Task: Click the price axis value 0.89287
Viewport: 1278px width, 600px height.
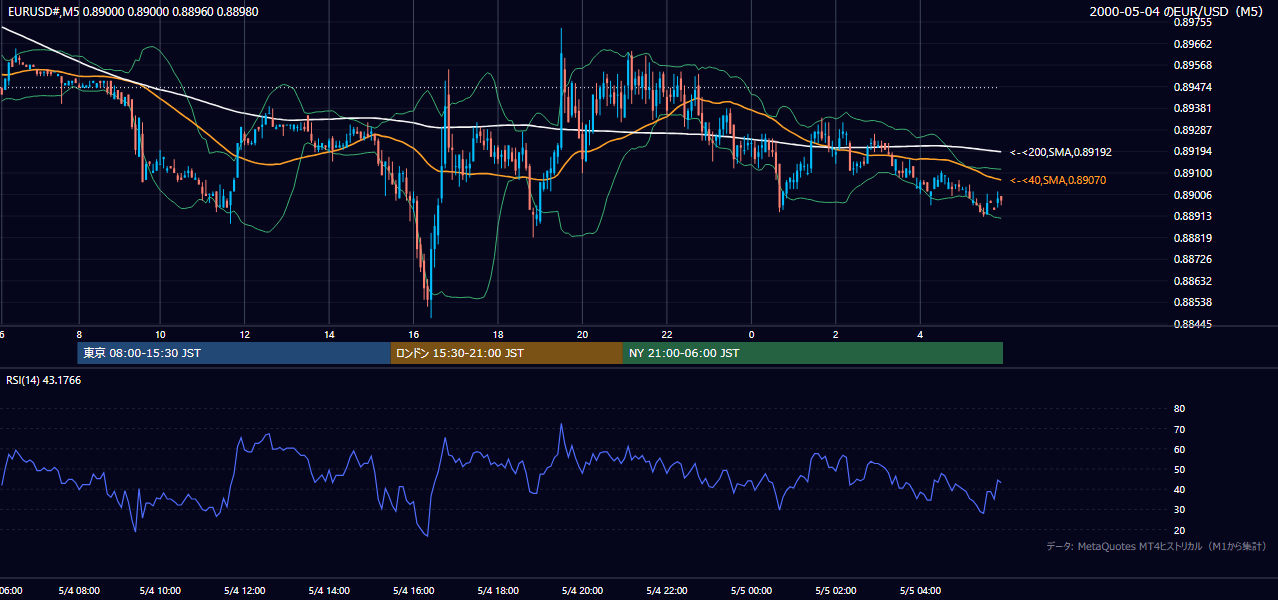Action: point(1192,130)
